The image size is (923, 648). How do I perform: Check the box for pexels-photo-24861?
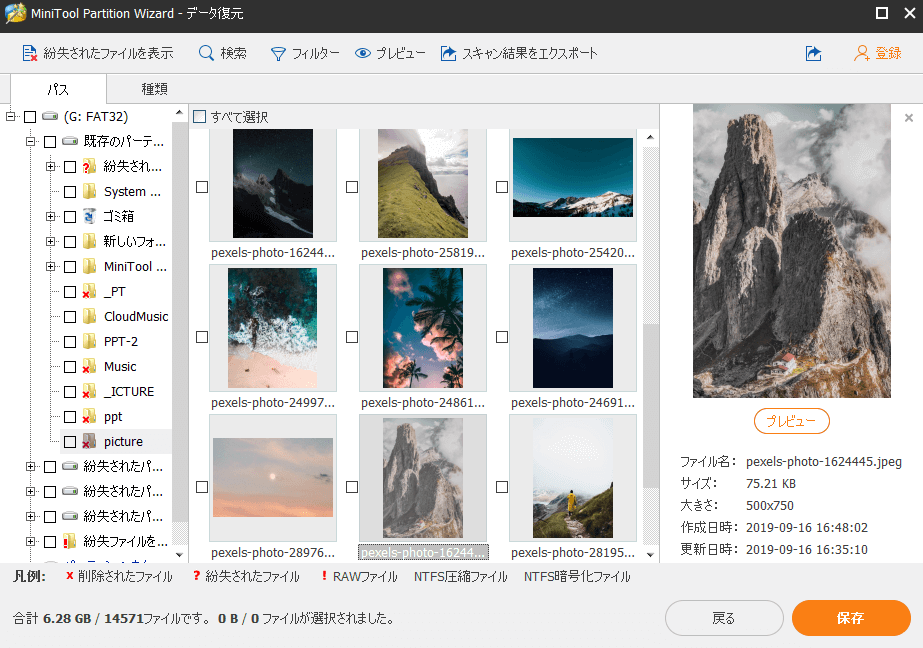coord(352,337)
